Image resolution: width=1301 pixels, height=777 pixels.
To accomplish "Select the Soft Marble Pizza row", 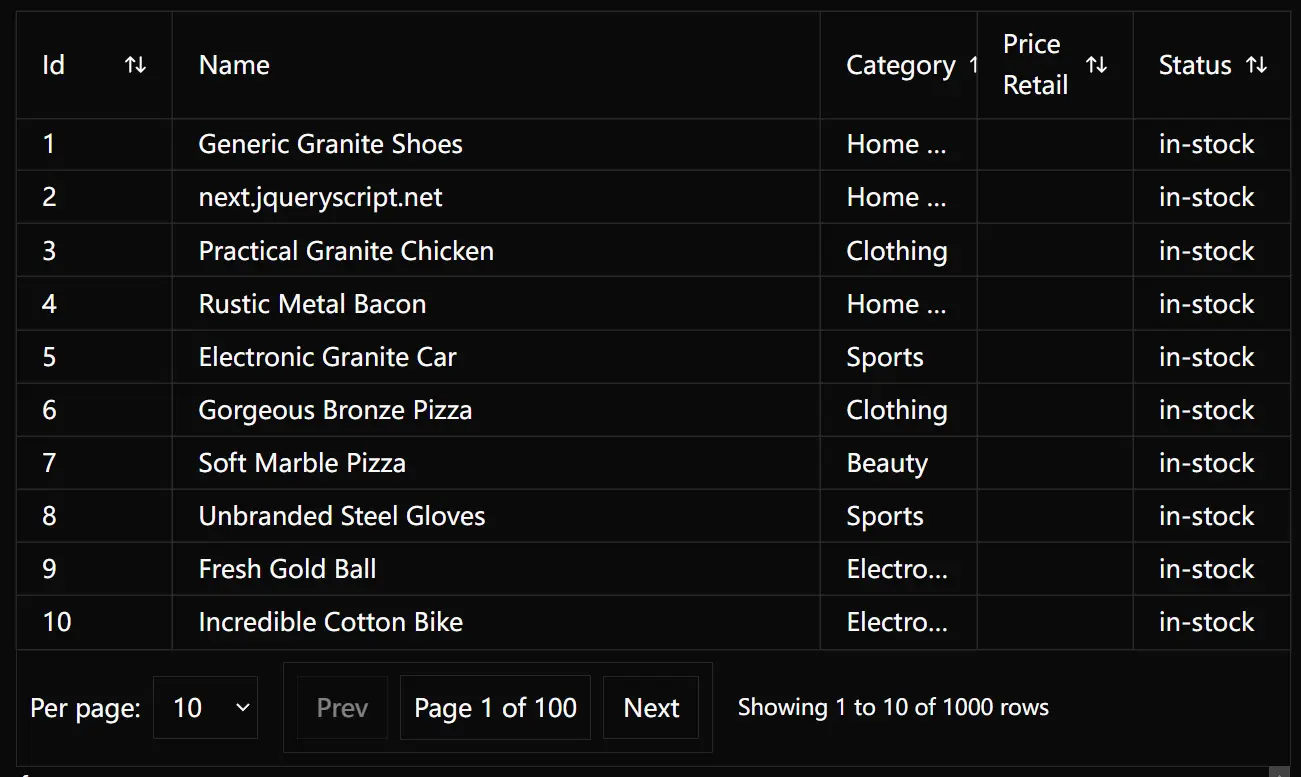I will point(653,462).
